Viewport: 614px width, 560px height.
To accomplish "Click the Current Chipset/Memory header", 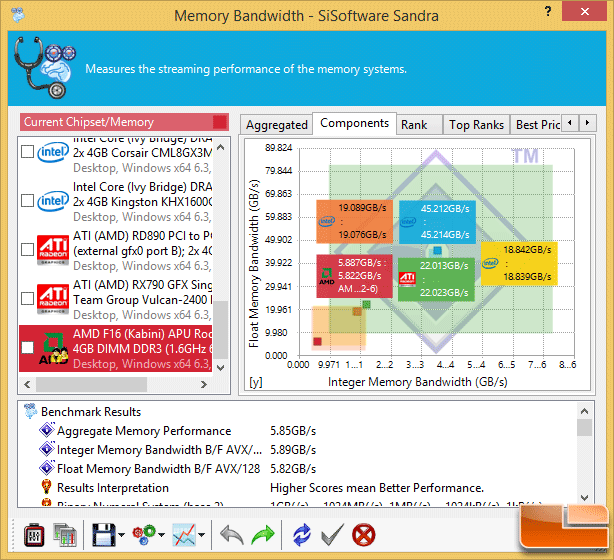I will 124,122.
